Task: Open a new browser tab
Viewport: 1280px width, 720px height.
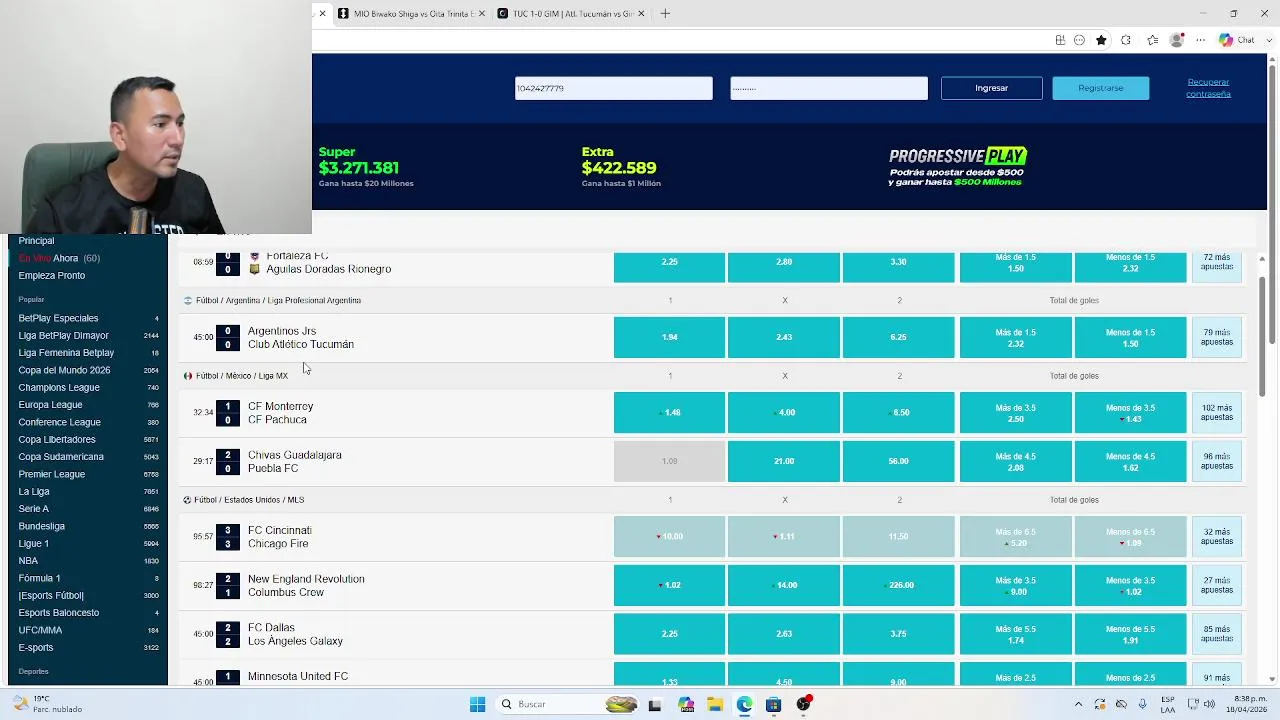Action: [x=665, y=13]
